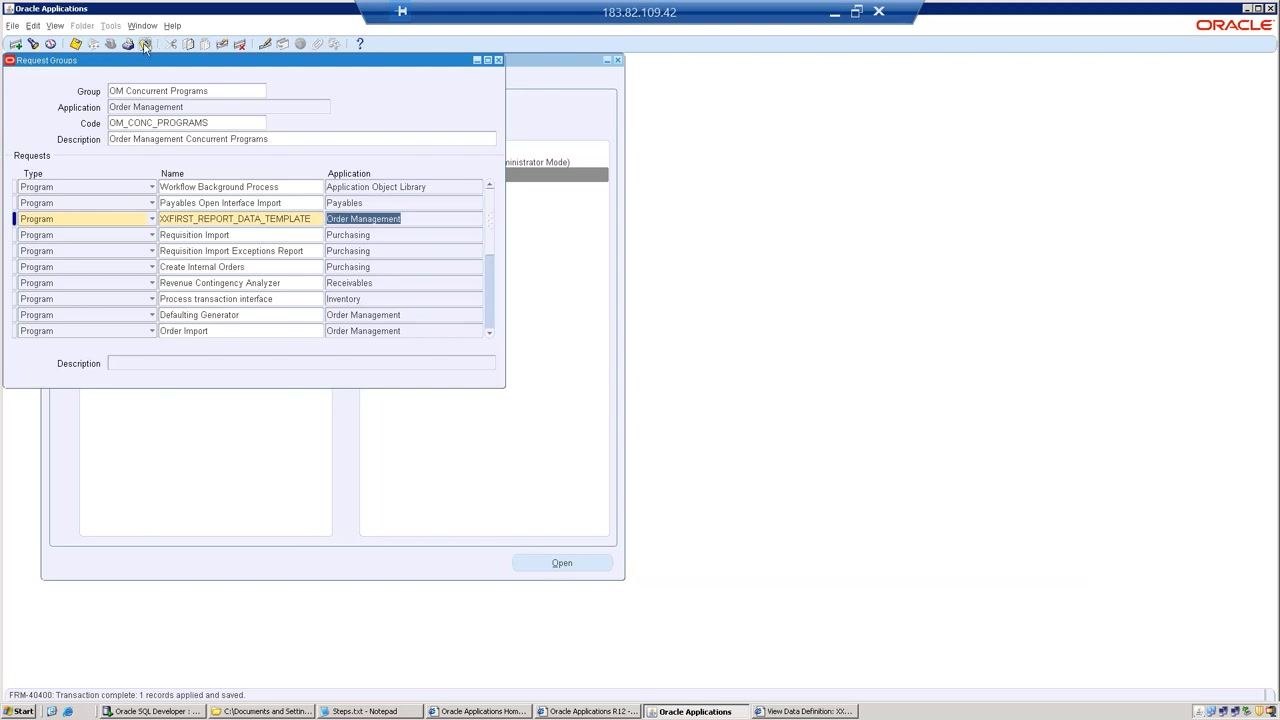Viewport: 1280px width, 720px height.
Task: Click the Window Help question mark icon
Action: pos(360,44)
